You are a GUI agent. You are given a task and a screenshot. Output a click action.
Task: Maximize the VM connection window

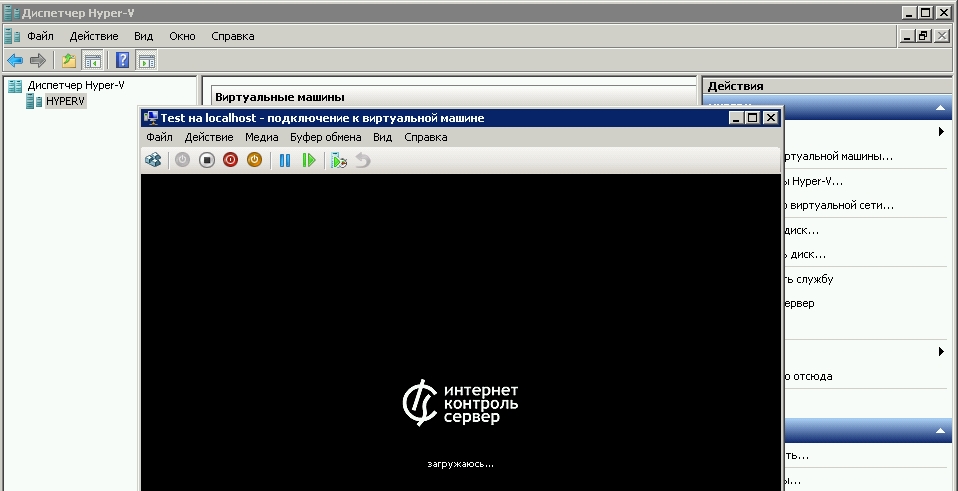[x=753, y=118]
